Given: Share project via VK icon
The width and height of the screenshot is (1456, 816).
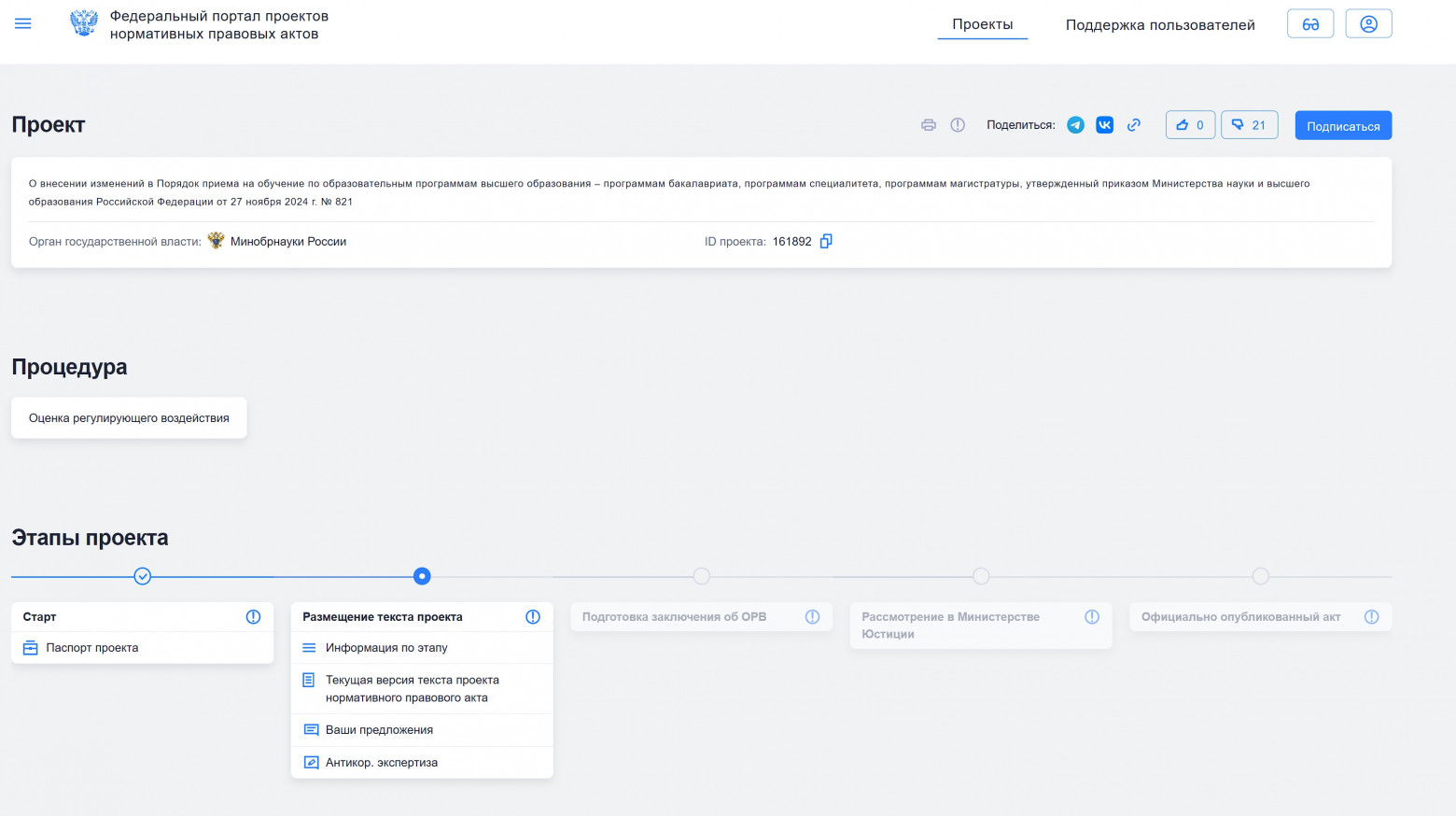Looking at the screenshot, I should [1104, 125].
